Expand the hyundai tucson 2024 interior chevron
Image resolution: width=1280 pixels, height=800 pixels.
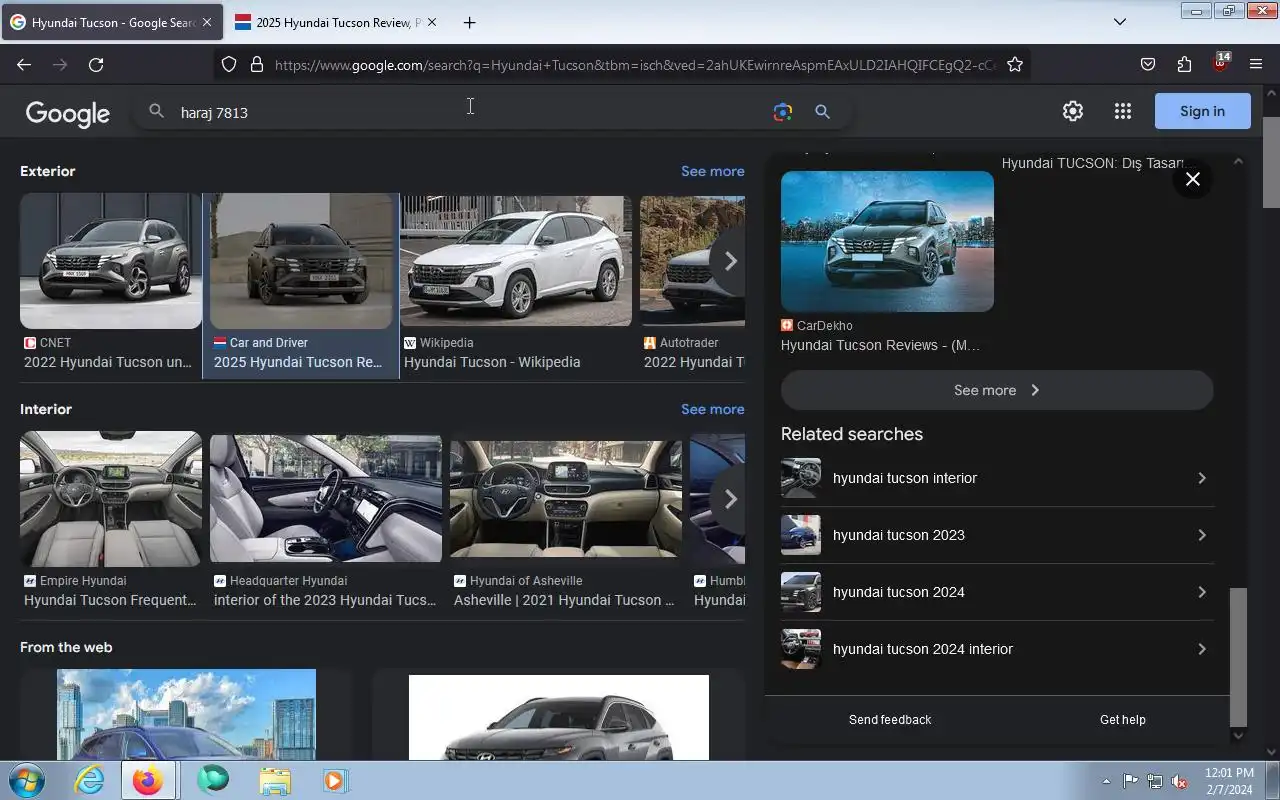(x=1201, y=649)
